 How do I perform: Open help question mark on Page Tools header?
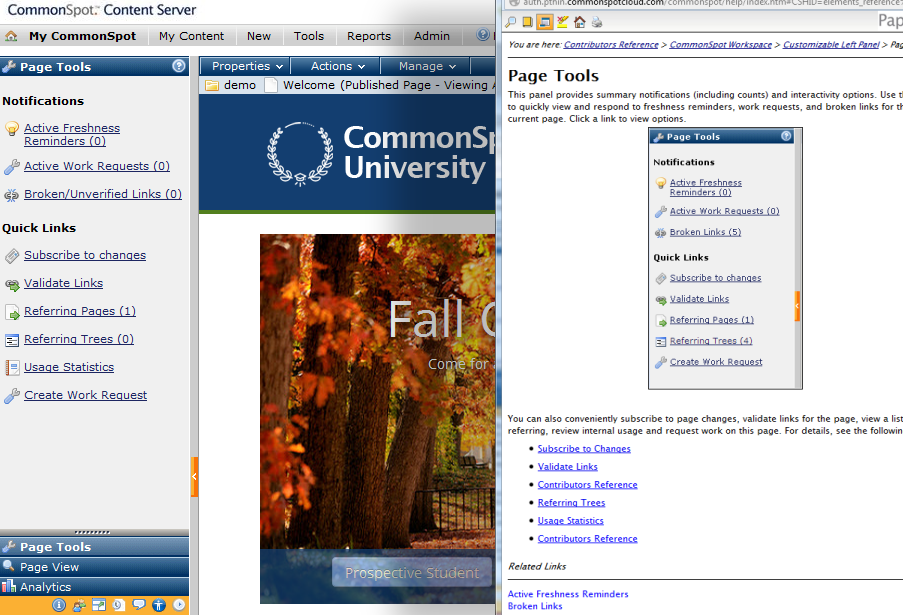coord(179,66)
